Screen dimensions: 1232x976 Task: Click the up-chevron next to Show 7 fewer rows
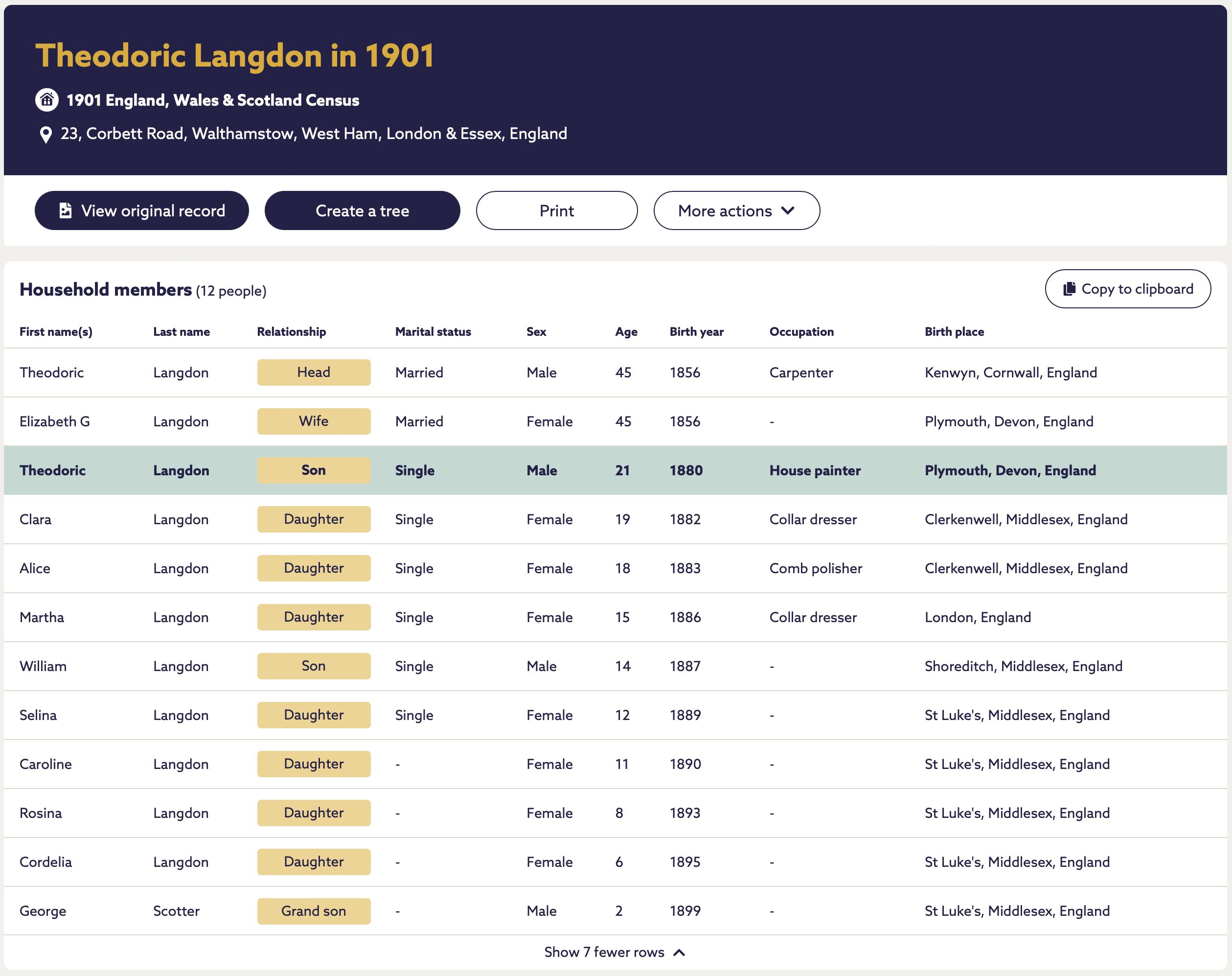tap(679, 953)
